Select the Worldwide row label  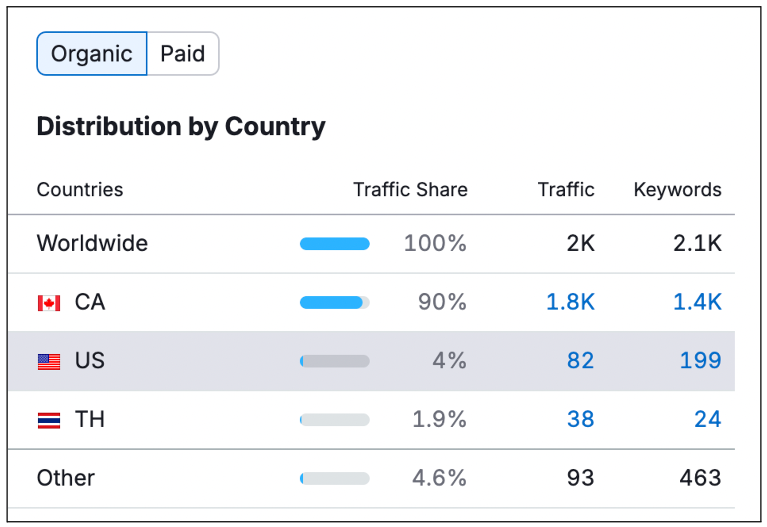[x=92, y=244]
